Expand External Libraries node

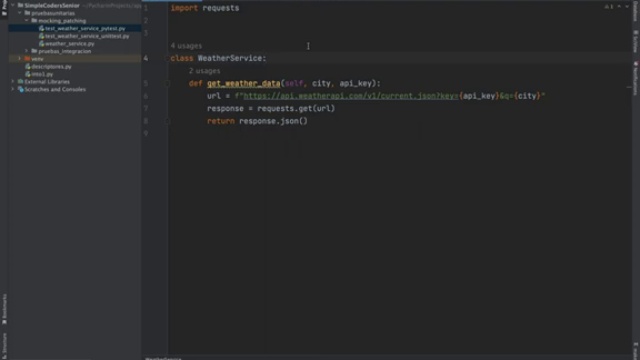[13, 82]
